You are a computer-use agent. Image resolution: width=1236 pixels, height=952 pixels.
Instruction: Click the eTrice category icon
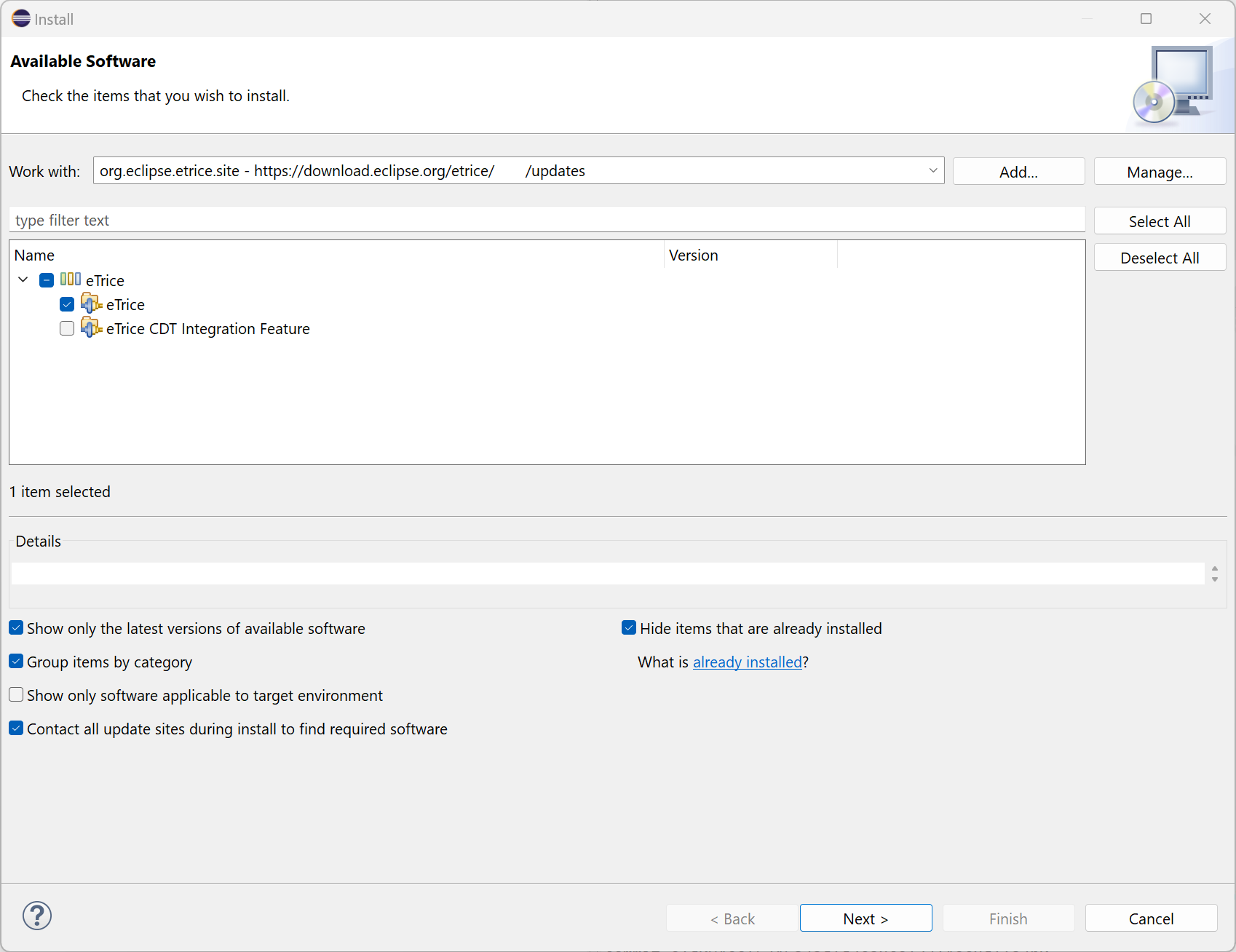point(71,279)
